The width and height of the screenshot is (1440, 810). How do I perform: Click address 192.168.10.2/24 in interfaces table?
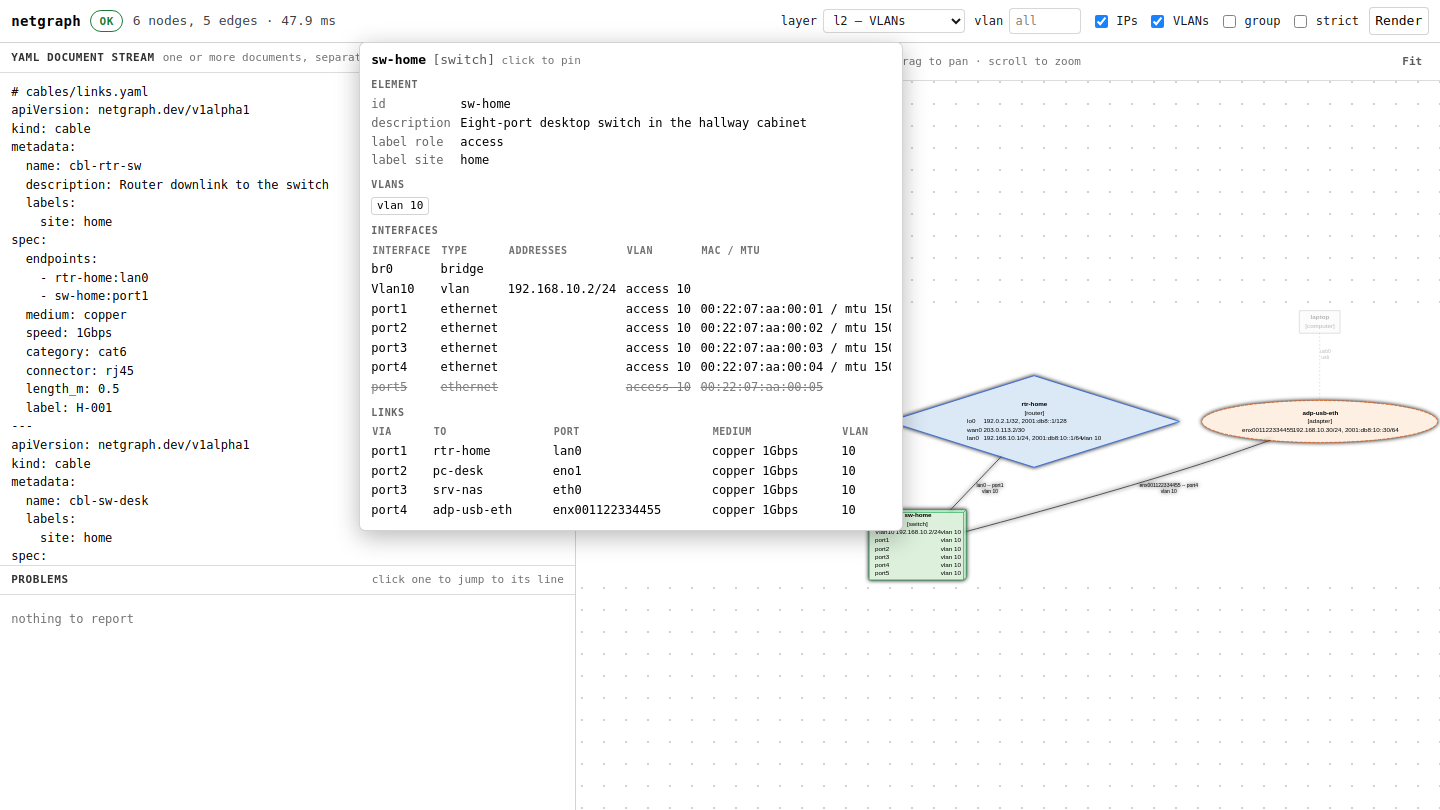[562, 289]
